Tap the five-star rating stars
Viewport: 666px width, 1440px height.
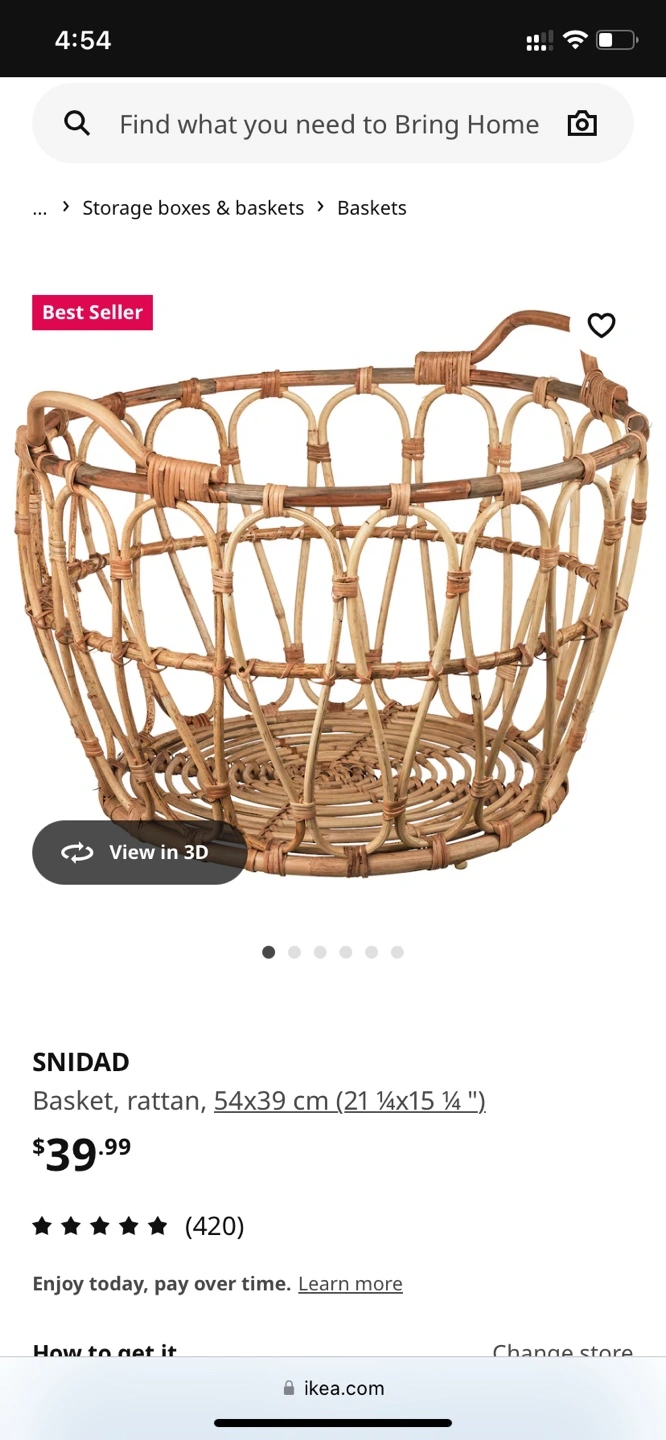pyautogui.click(x=100, y=1226)
